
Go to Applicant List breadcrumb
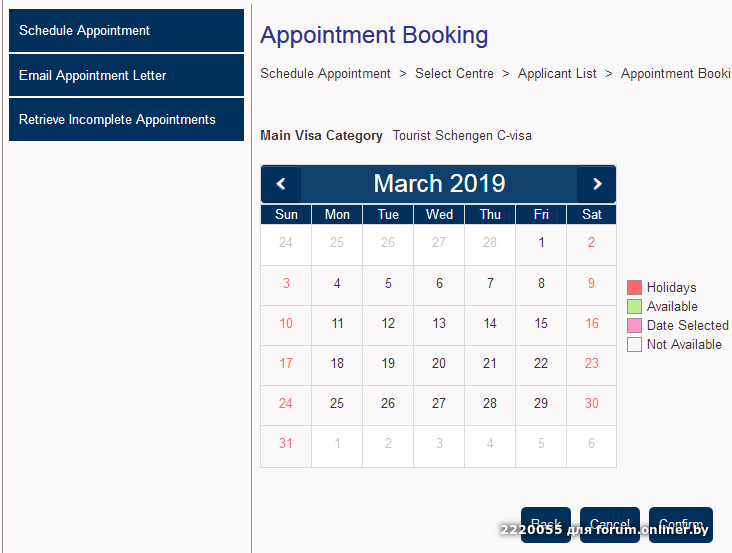pyautogui.click(x=557, y=74)
